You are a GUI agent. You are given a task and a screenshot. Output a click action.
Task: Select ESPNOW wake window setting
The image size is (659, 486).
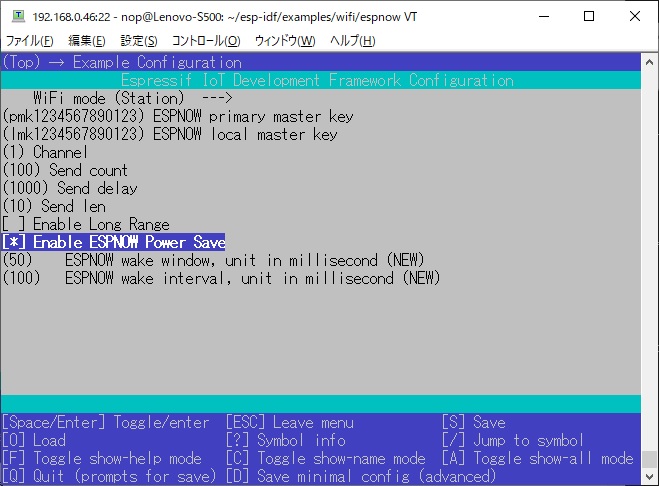tap(220, 261)
